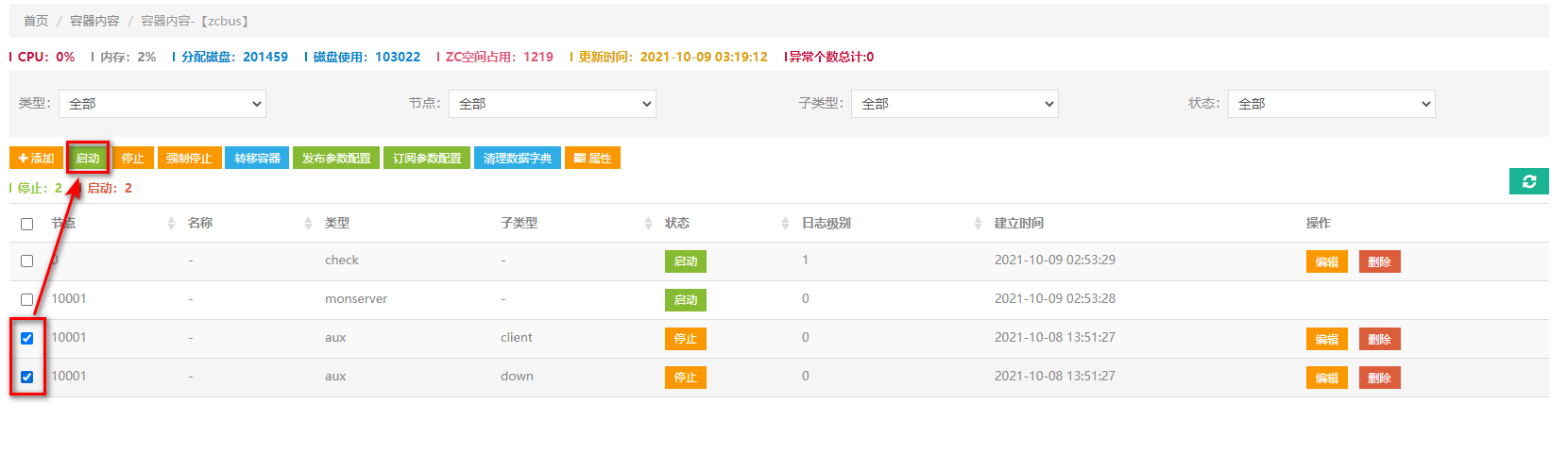Open 属性 properties via its card icon button
This screenshot has height=471, width=1568.
pyautogui.click(x=592, y=159)
